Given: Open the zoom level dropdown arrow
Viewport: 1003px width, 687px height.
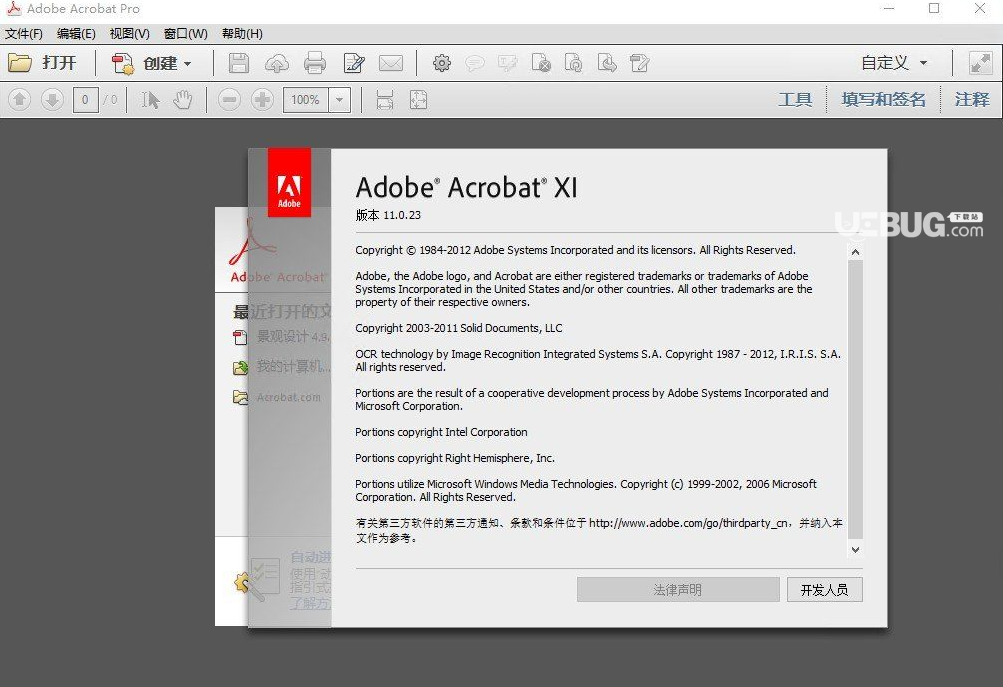Looking at the screenshot, I should tap(340, 100).
